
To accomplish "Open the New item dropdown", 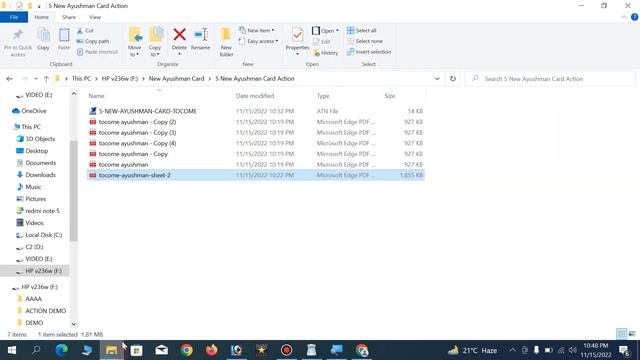I will (x=257, y=31).
